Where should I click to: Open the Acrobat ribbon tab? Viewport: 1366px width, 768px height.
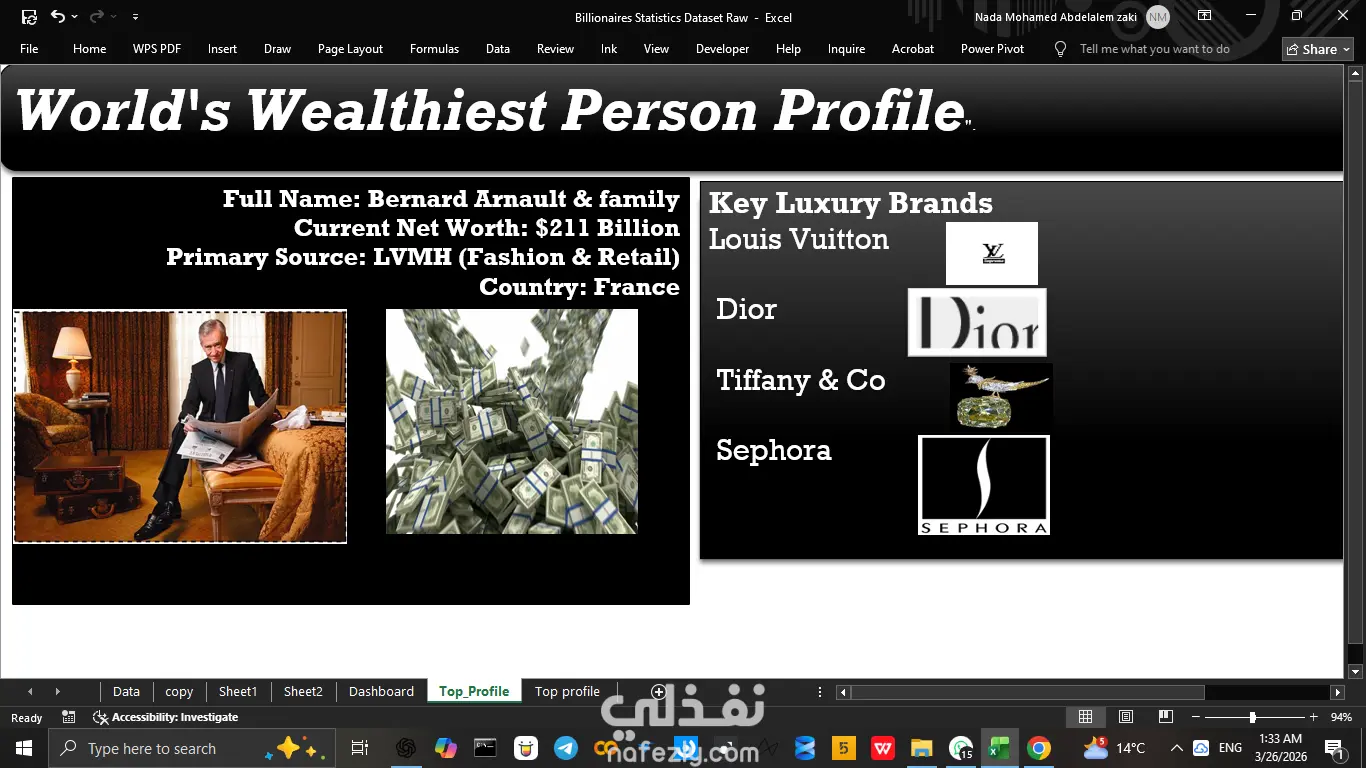[913, 49]
